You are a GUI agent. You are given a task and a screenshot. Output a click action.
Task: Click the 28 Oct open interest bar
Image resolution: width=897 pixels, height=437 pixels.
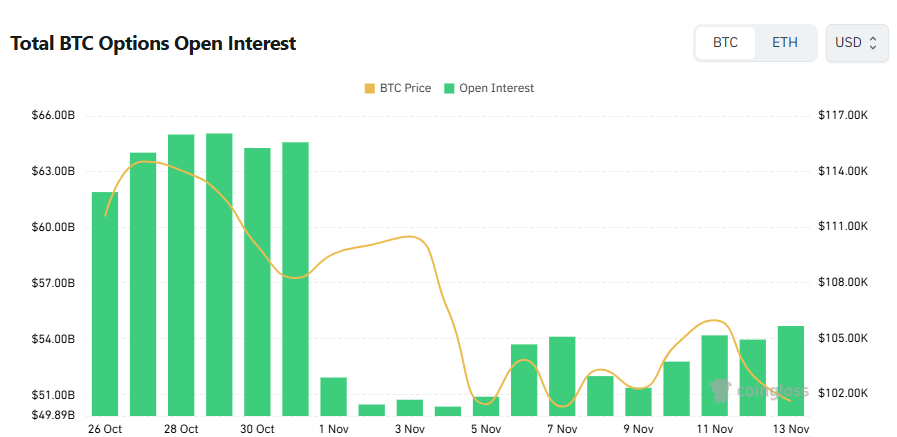click(181, 275)
